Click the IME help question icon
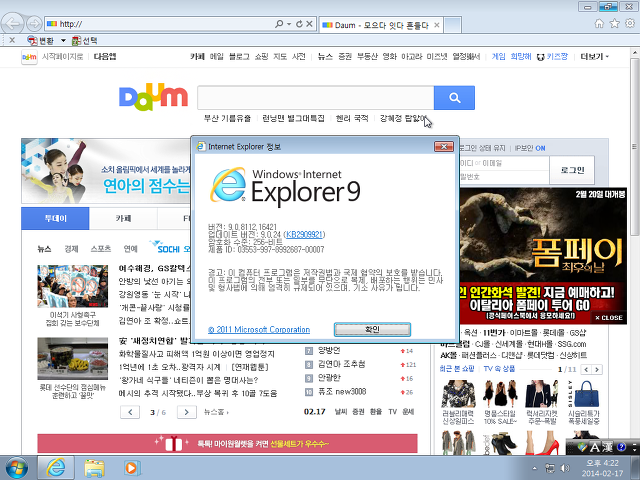 coord(621,447)
